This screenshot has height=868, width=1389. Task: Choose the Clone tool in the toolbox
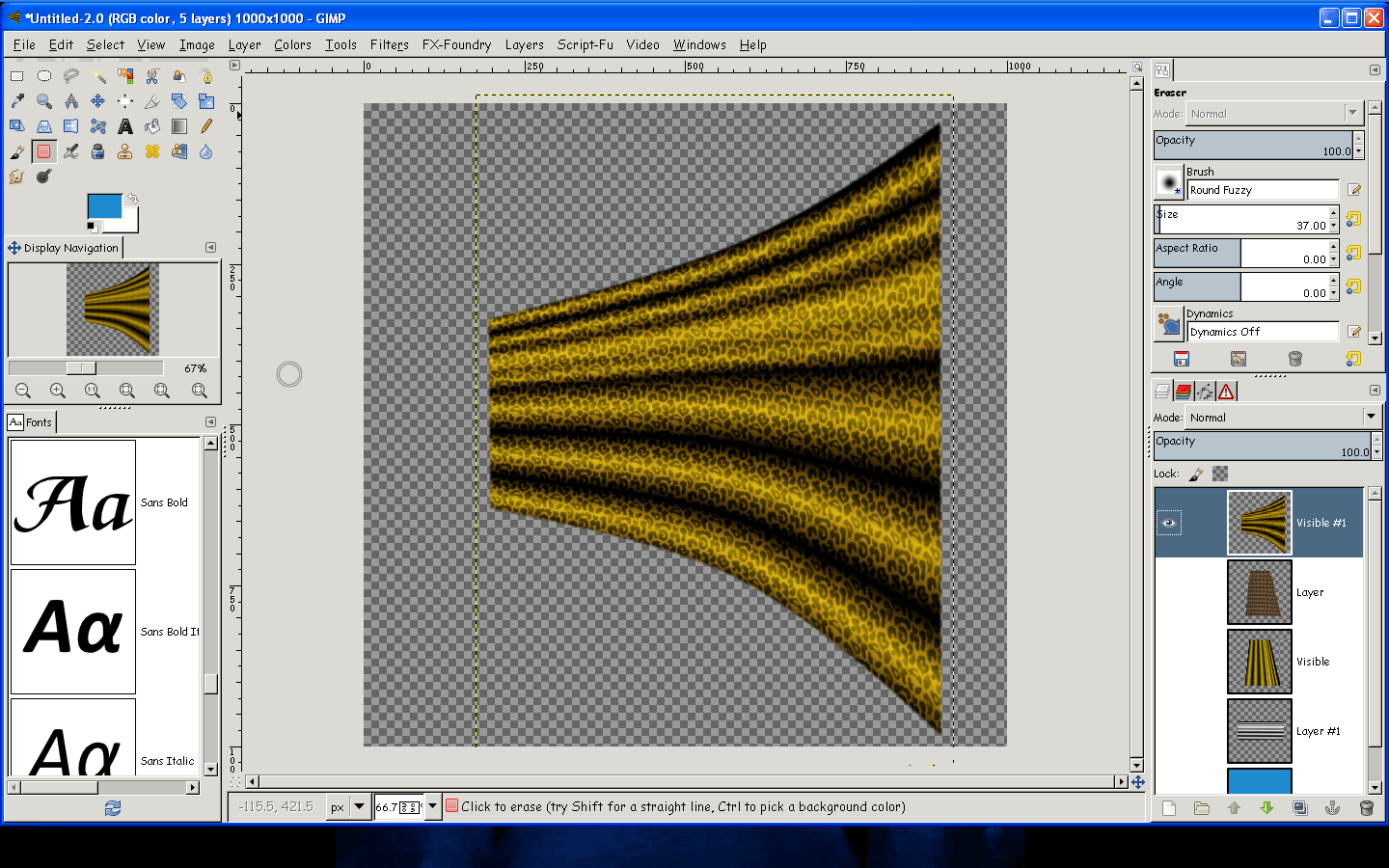pos(125,151)
